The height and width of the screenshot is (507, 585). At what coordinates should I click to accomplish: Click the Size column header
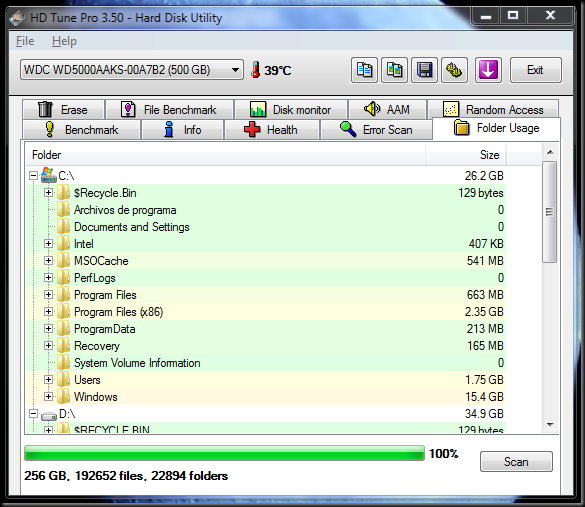[x=466, y=154]
